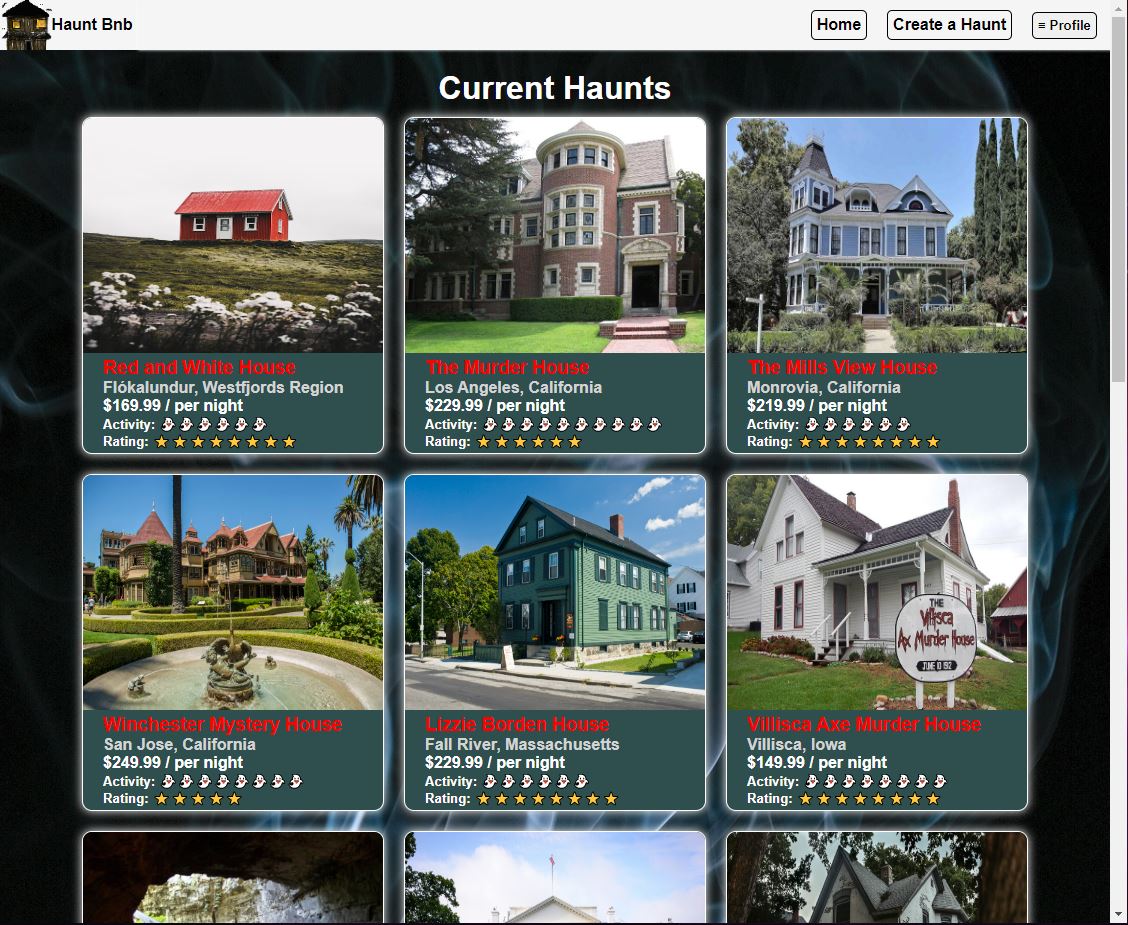Click the Monrovia, California location text

[824, 387]
